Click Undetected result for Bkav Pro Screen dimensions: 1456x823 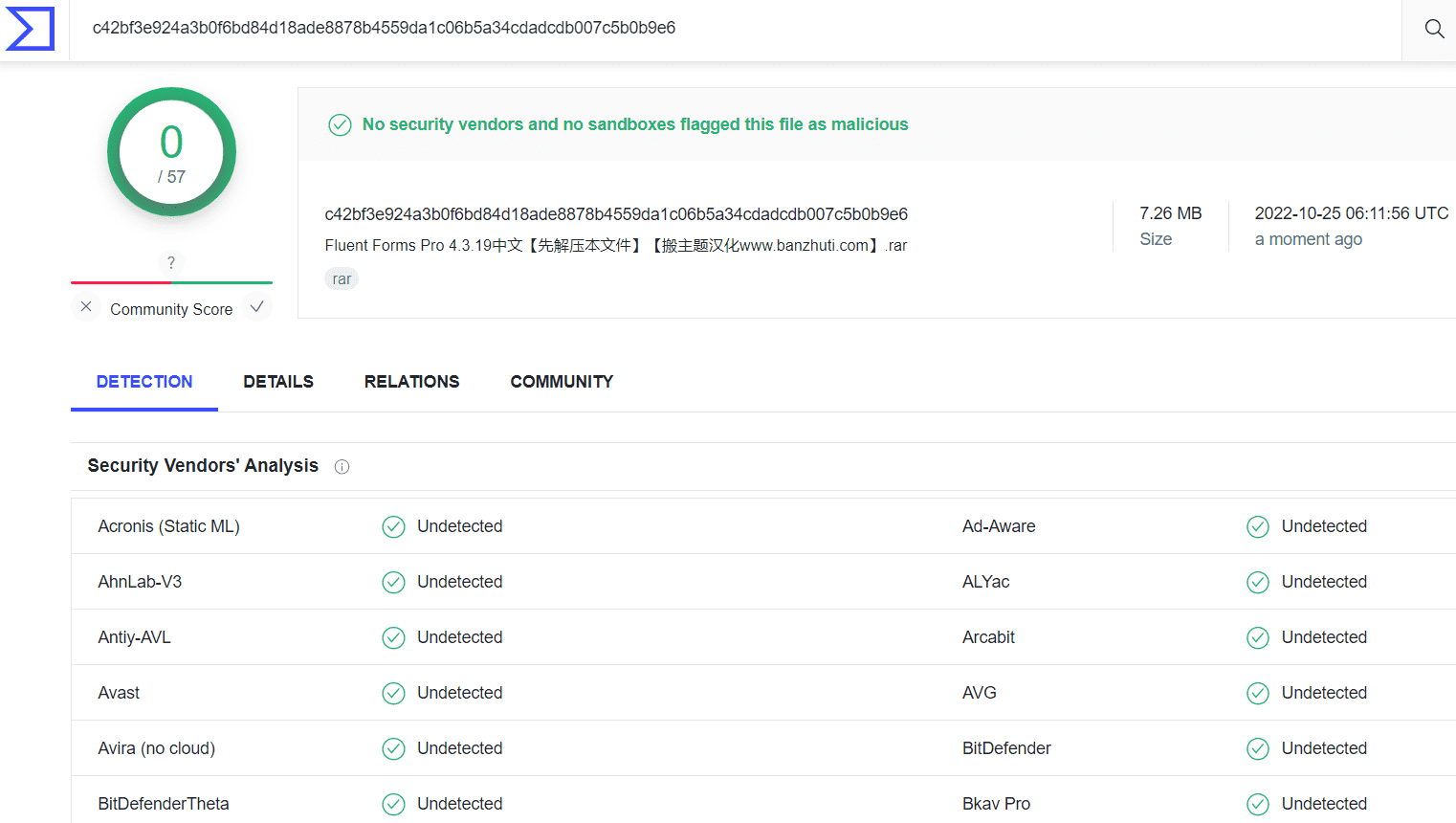[1324, 804]
